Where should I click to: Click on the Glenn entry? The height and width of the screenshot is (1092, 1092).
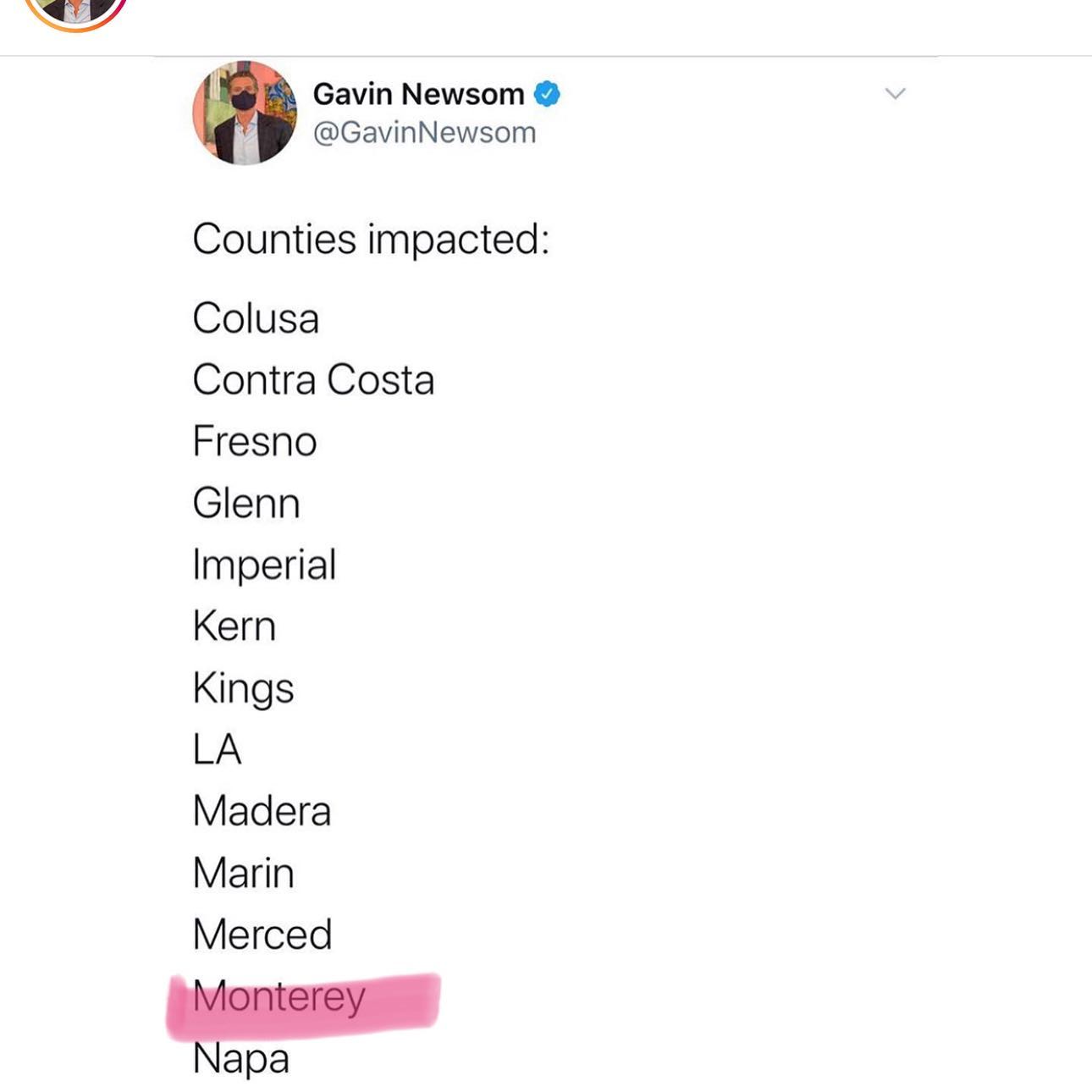point(245,503)
